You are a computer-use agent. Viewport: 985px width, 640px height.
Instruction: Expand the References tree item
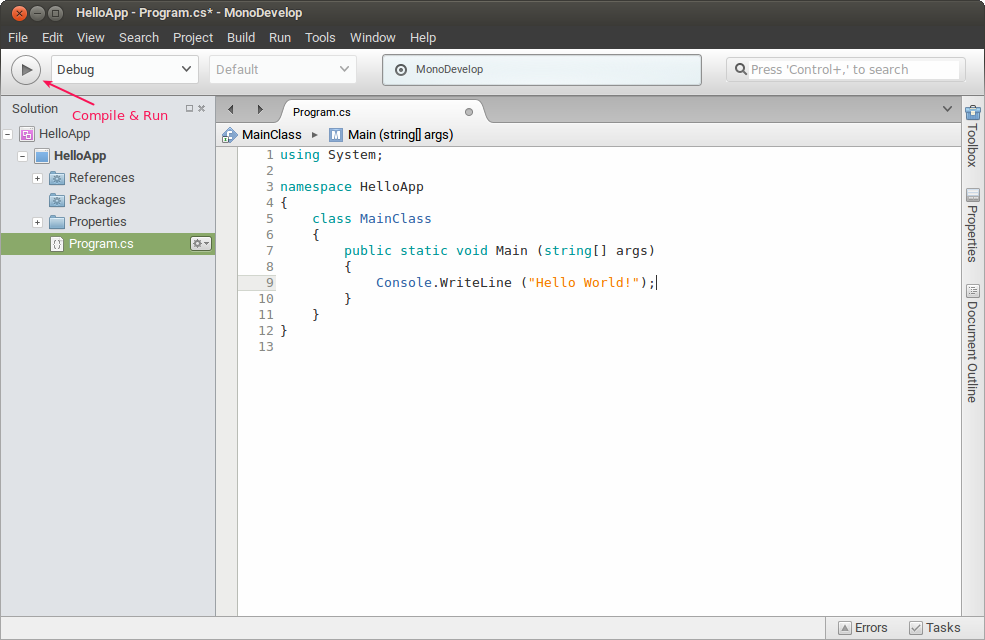pos(37,177)
